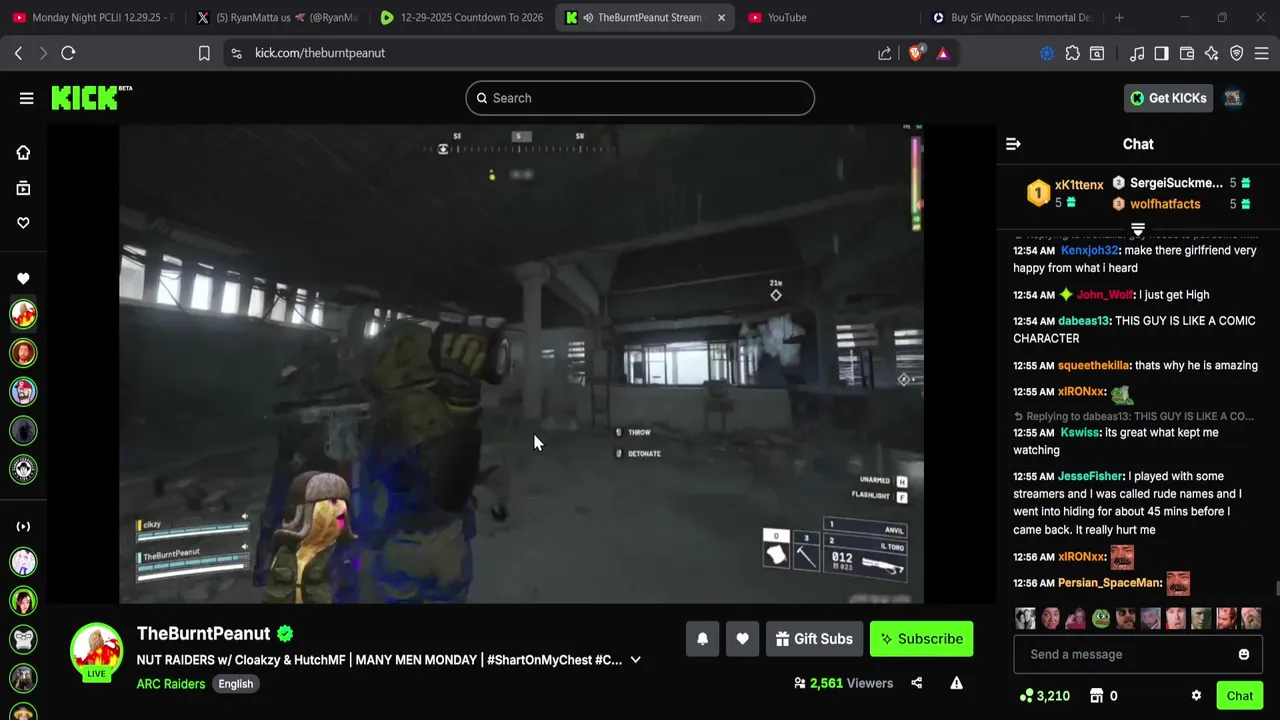The height and width of the screenshot is (720, 1280).
Task: Click username JesseFisher in chat
Action: 1091,476
